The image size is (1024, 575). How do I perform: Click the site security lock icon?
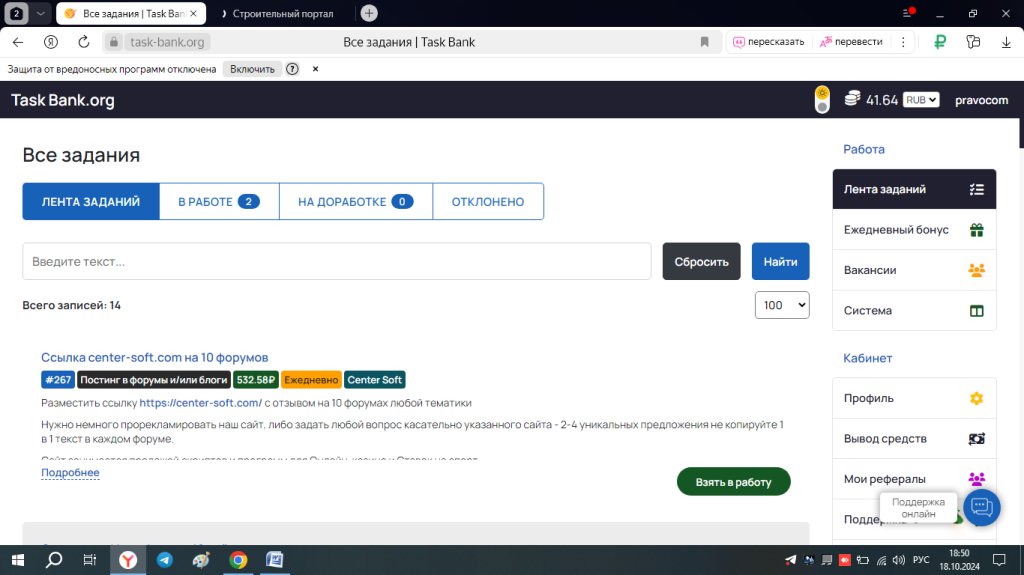coord(114,42)
